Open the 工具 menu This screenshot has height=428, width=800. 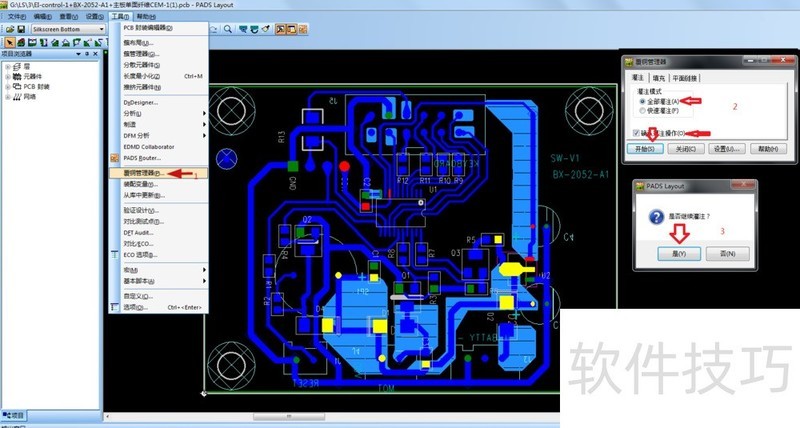120,16
